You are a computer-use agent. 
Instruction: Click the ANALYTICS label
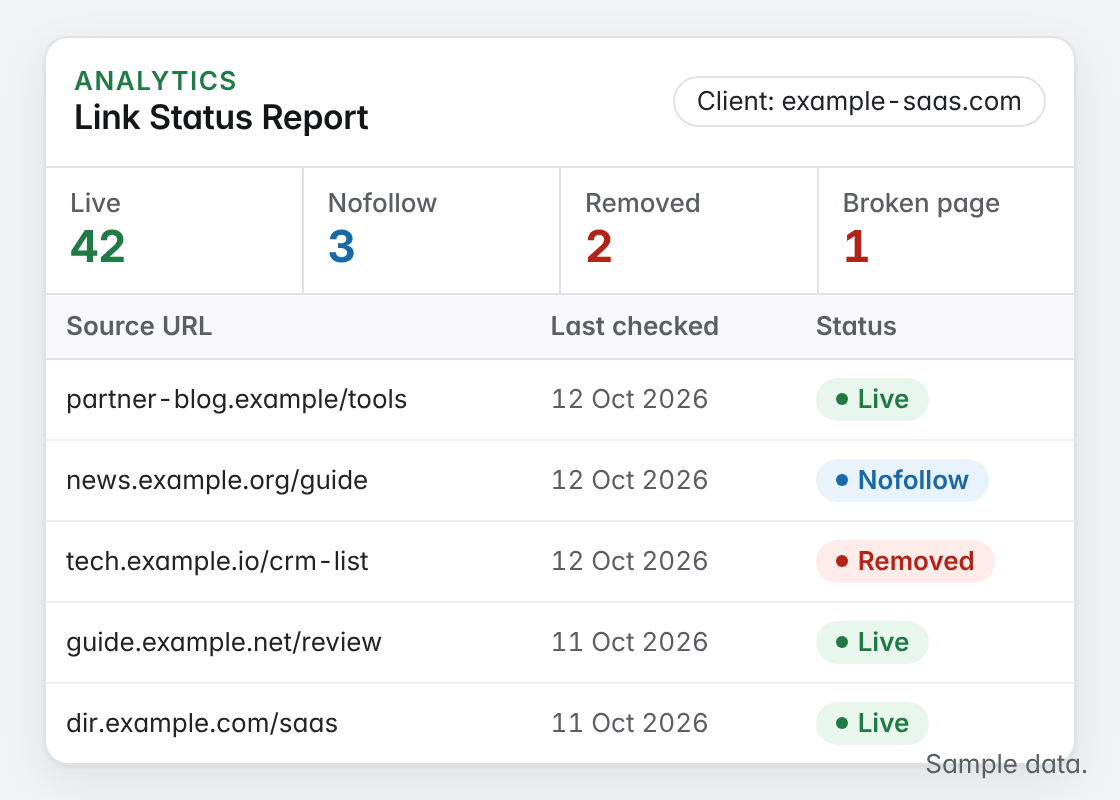[156, 81]
